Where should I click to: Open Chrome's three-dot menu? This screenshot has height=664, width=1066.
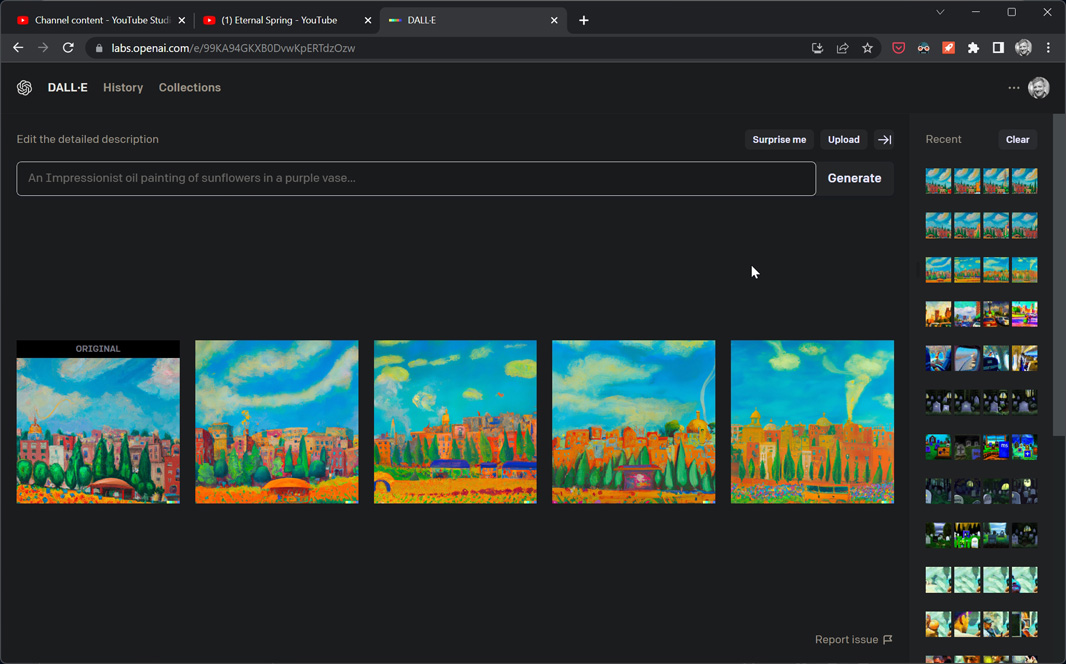(x=1048, y=48)
